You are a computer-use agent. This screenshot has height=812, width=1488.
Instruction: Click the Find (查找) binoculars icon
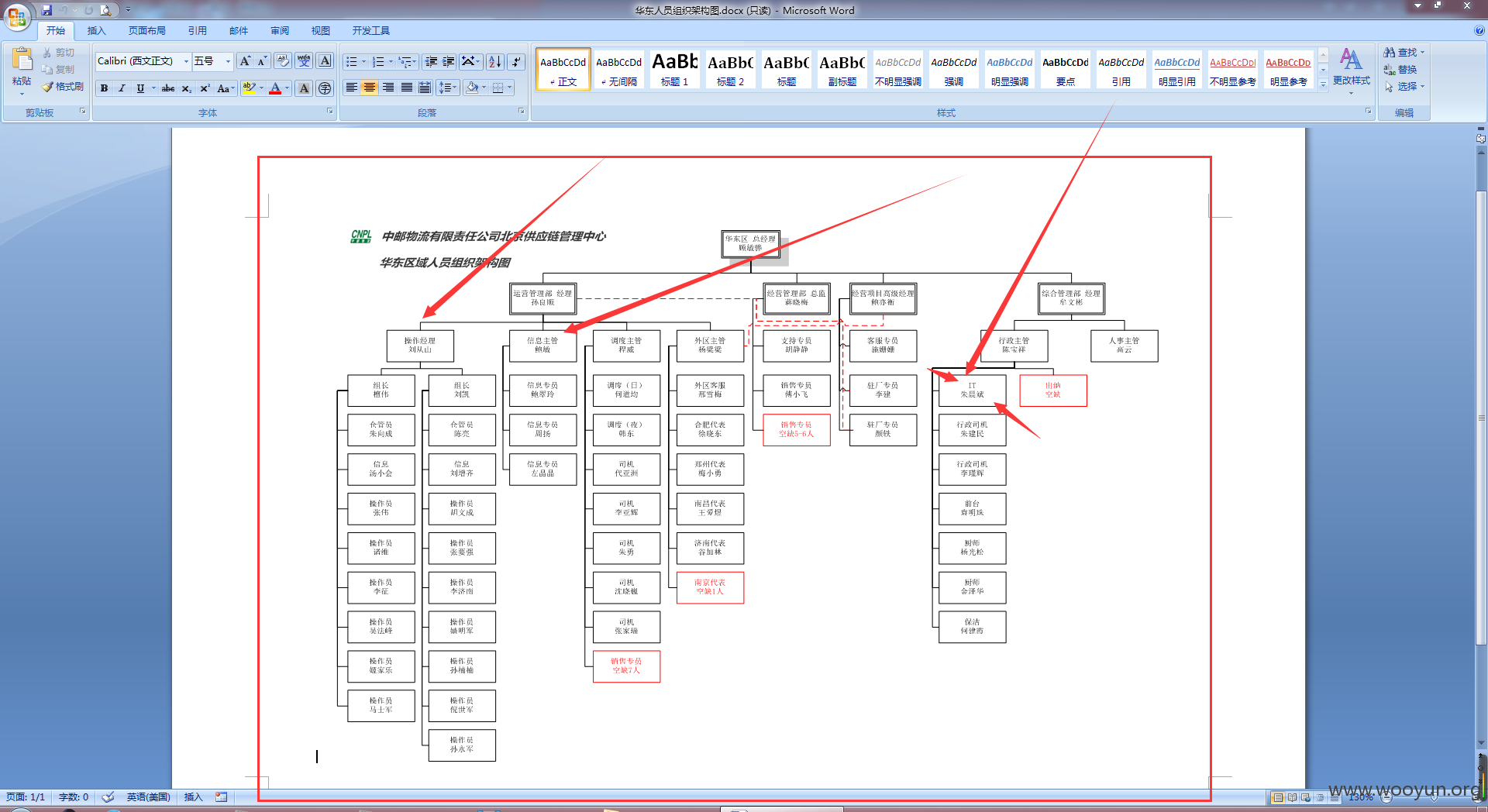tap(1390, 53)
